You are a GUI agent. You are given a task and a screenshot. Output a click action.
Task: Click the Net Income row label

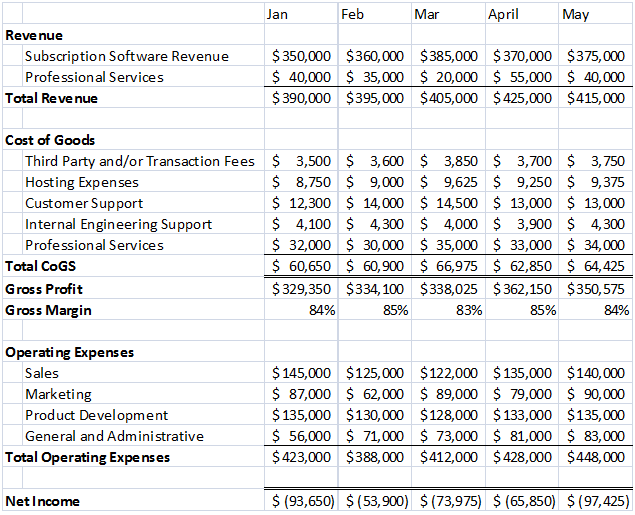[43, 501]
